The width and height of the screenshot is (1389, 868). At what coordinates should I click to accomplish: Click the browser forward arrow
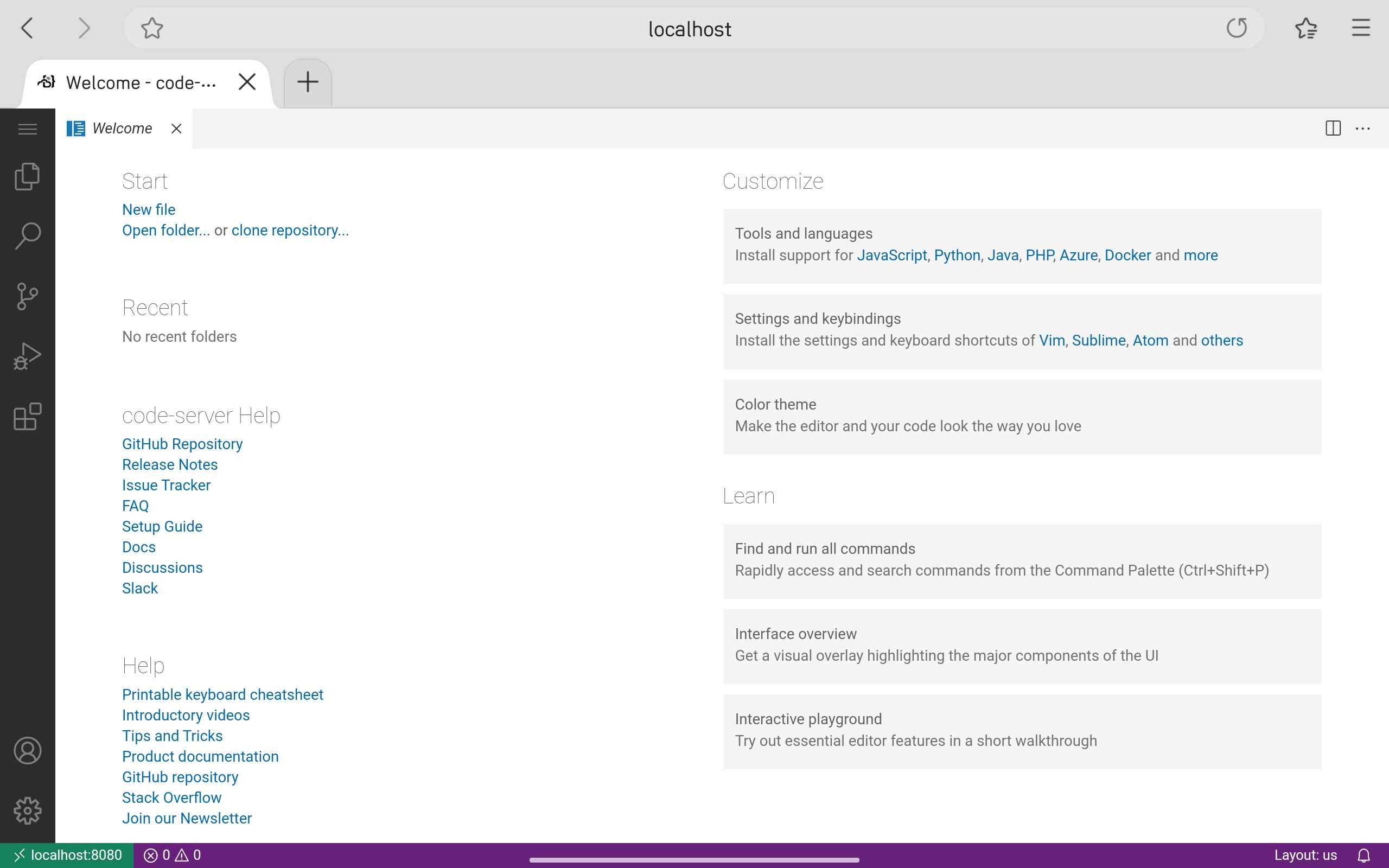84,28
